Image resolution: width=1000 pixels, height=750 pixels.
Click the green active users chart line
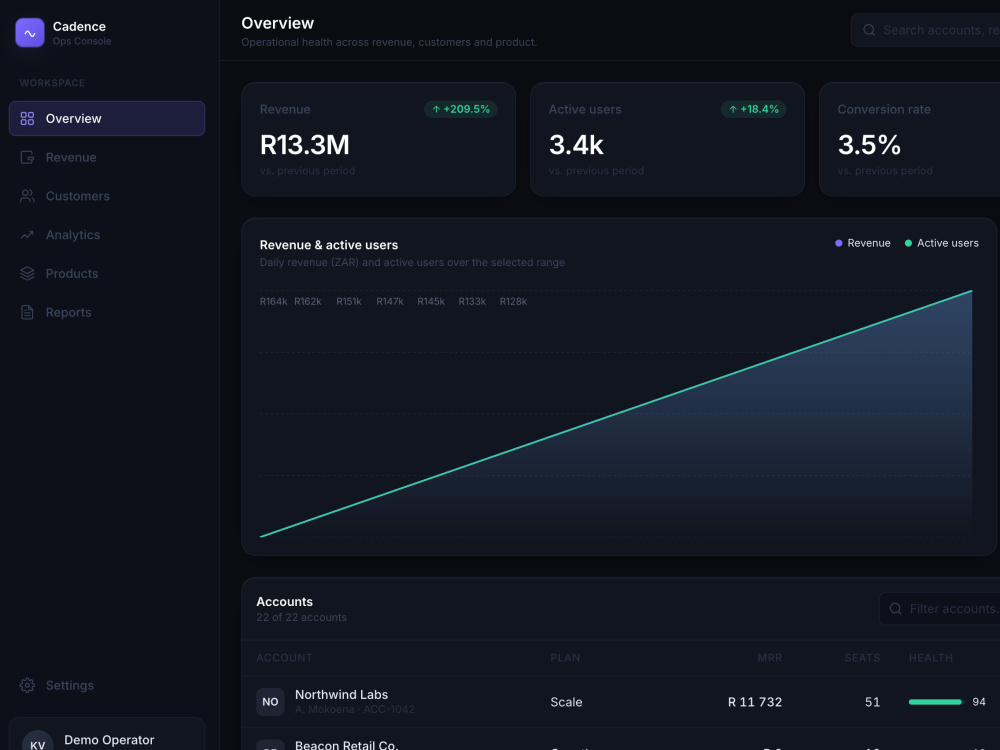tap(616, 413)
